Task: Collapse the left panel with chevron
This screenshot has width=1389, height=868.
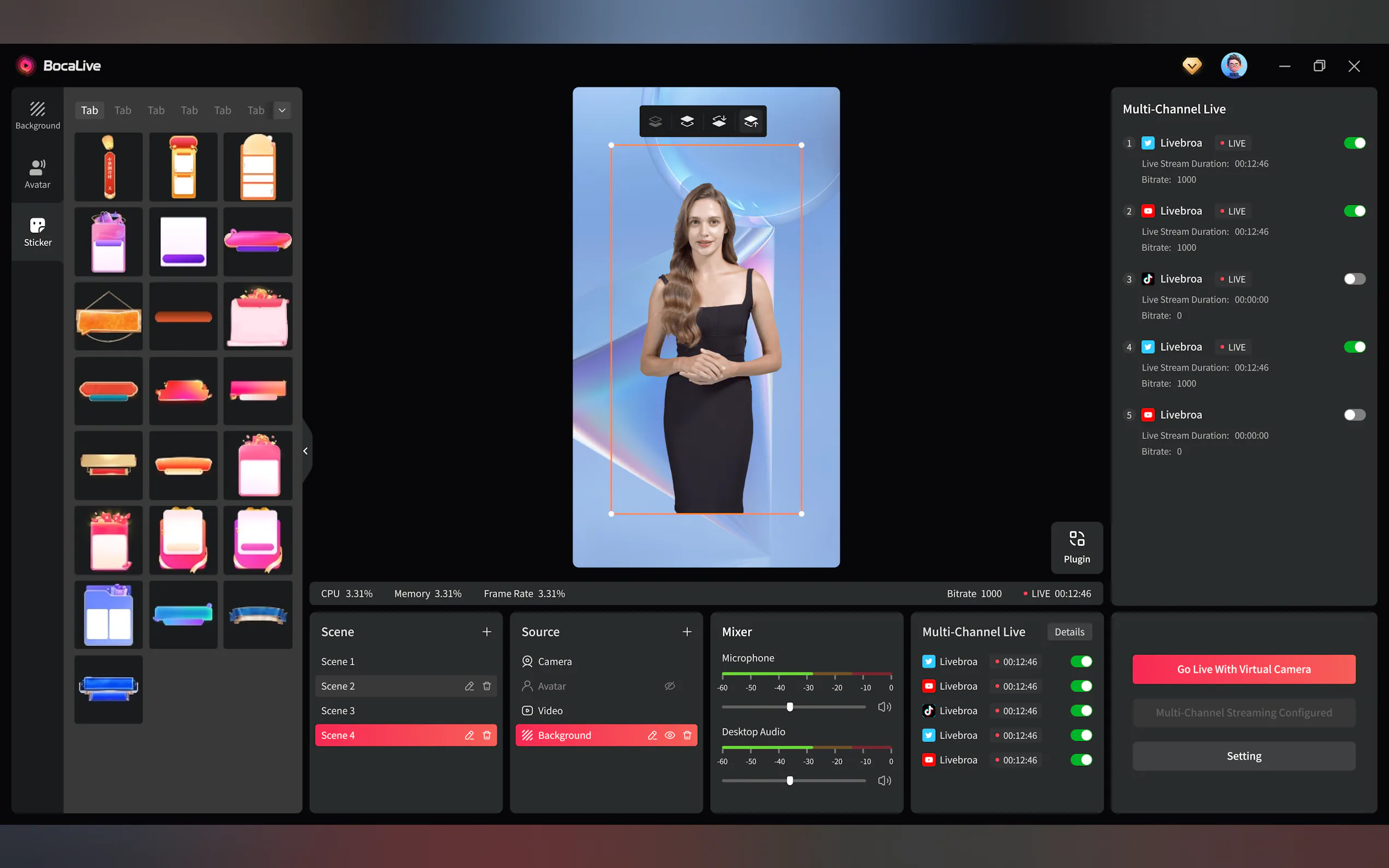Action: [x=306, y=450]
